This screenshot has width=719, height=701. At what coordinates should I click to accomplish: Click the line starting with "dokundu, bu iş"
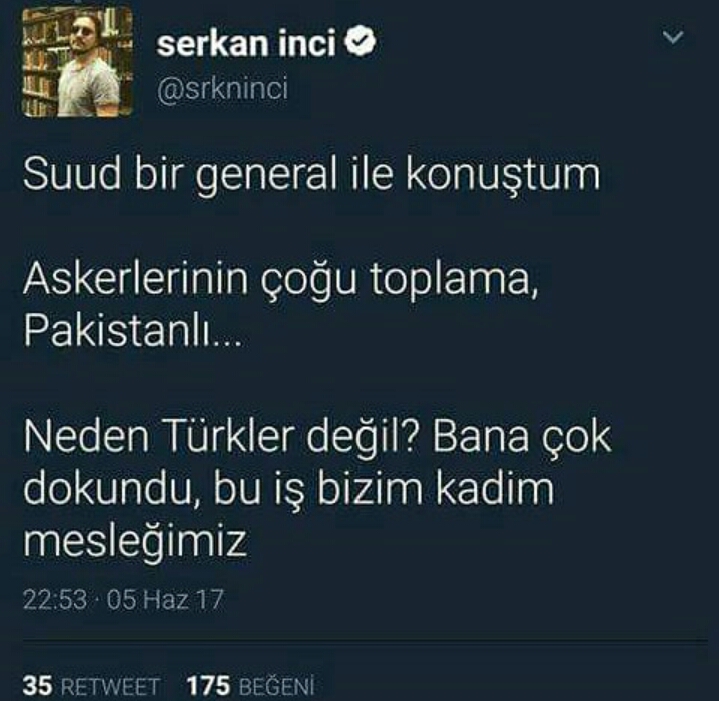point(289,489)
